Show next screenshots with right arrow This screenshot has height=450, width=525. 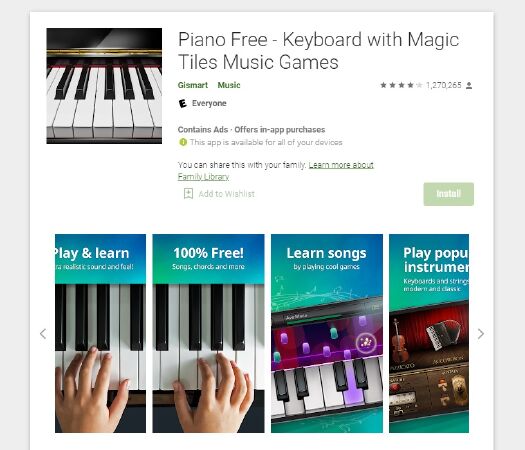point(481,333)
